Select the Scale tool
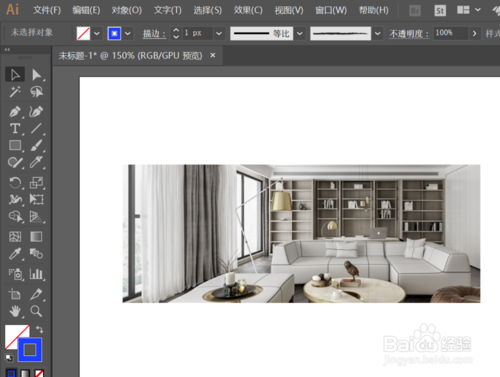 (x=36, y=182)
